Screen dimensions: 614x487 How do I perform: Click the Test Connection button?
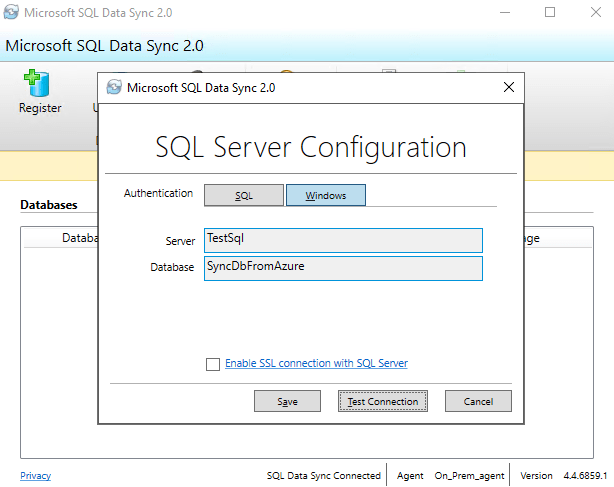(x=383, y=401)
